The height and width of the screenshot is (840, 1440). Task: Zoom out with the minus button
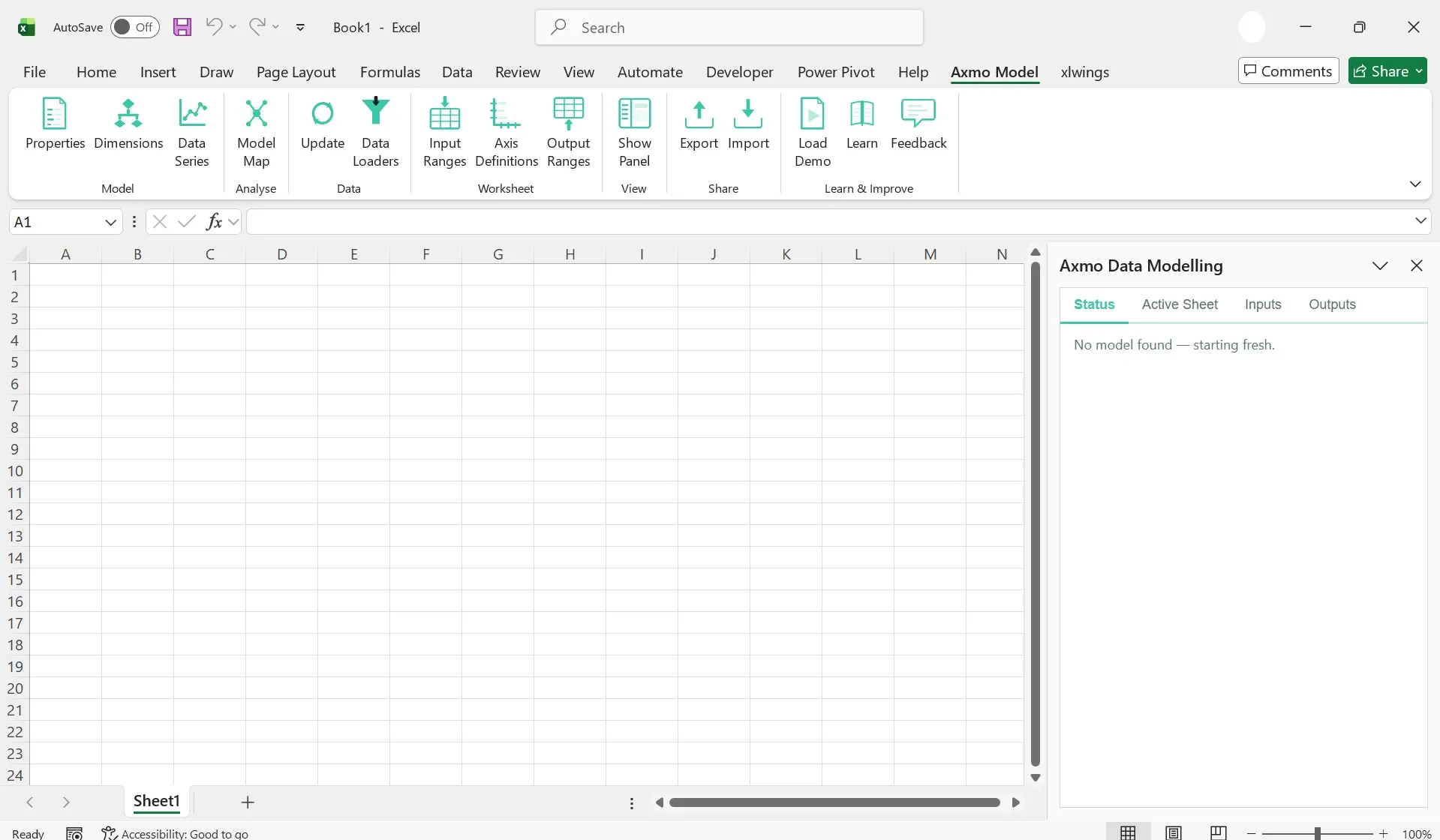point(1251,833)
